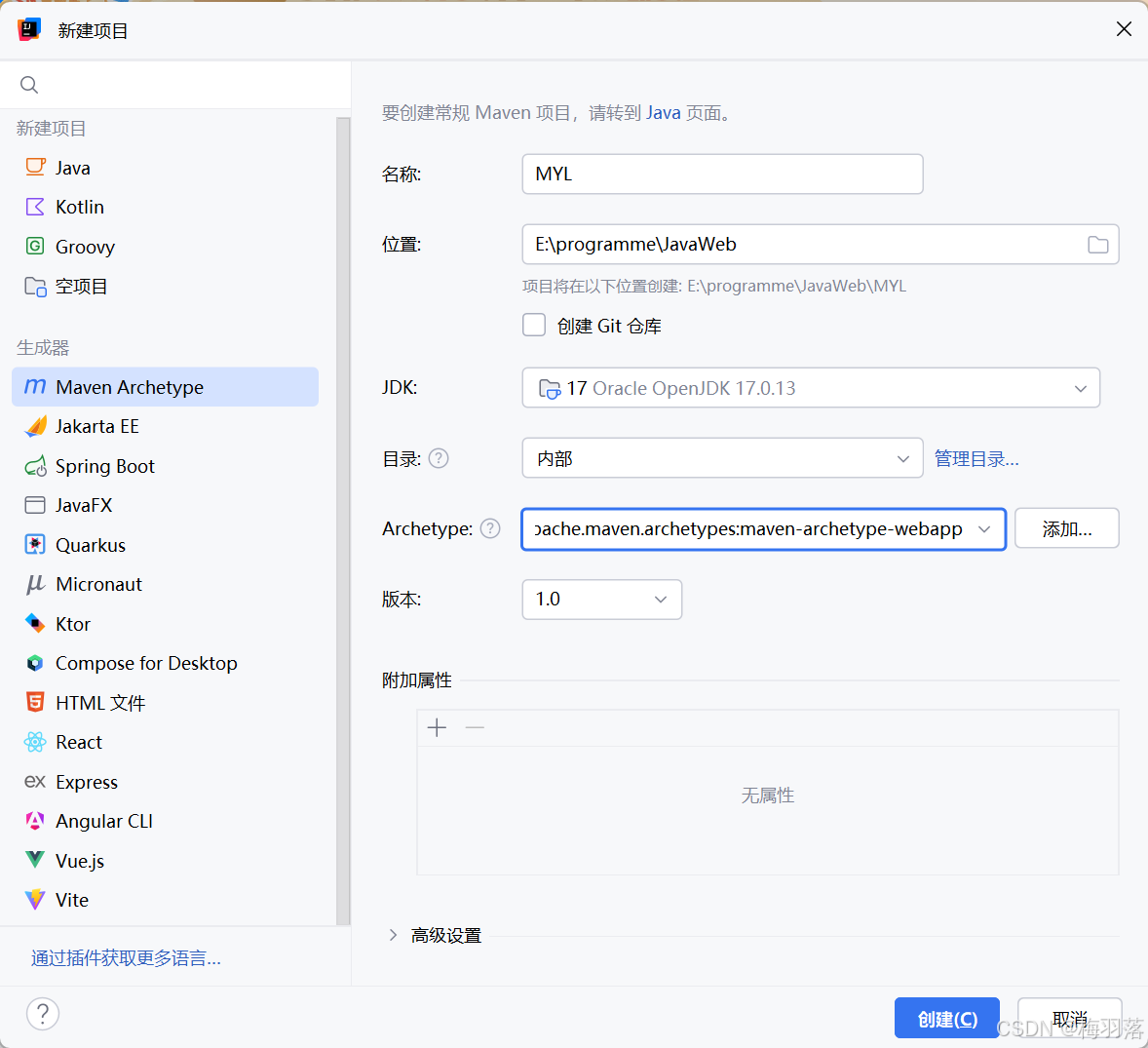Click the JavaFX window icon
Viewport: 1148px width, 1048px height.
35,505
